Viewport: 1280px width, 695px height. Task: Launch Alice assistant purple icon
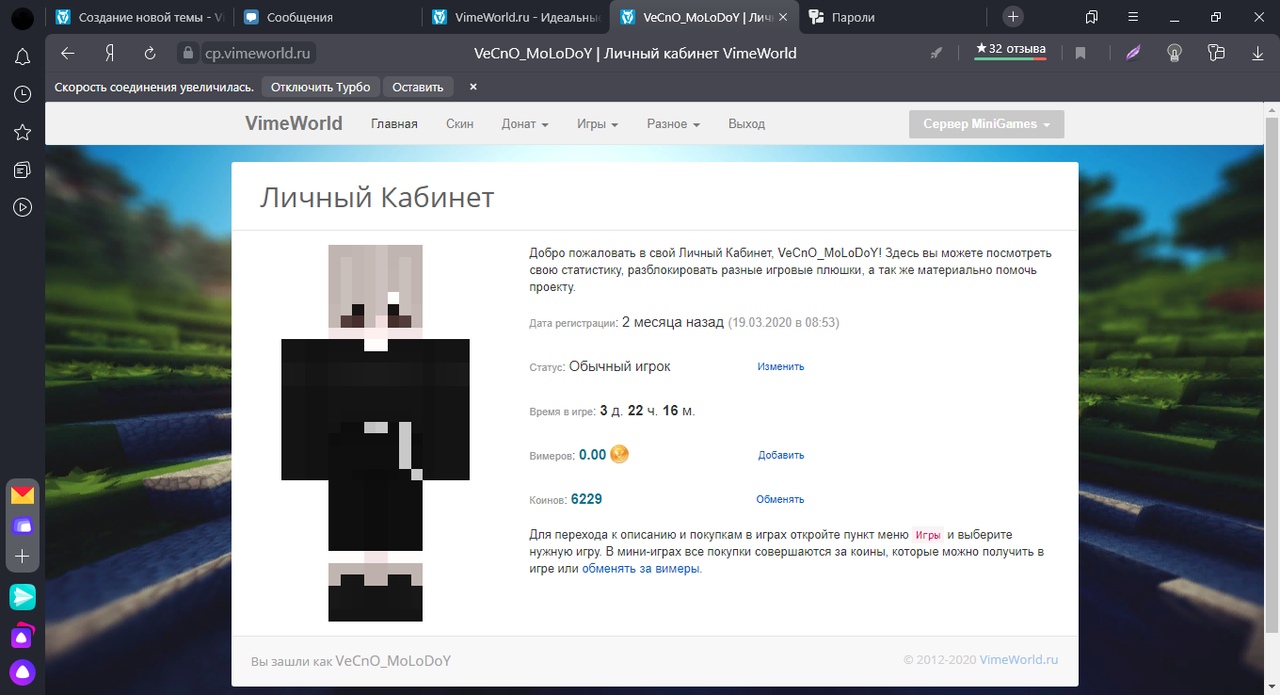(22, 672)
